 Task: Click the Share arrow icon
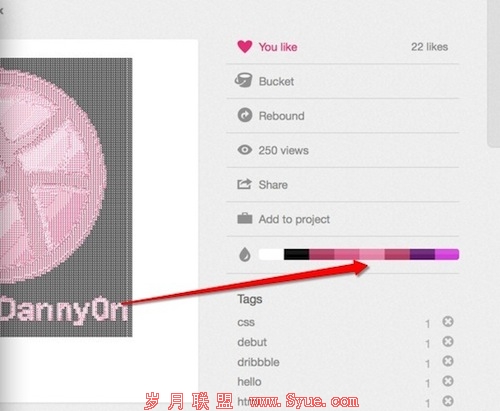tap(244, 184)
